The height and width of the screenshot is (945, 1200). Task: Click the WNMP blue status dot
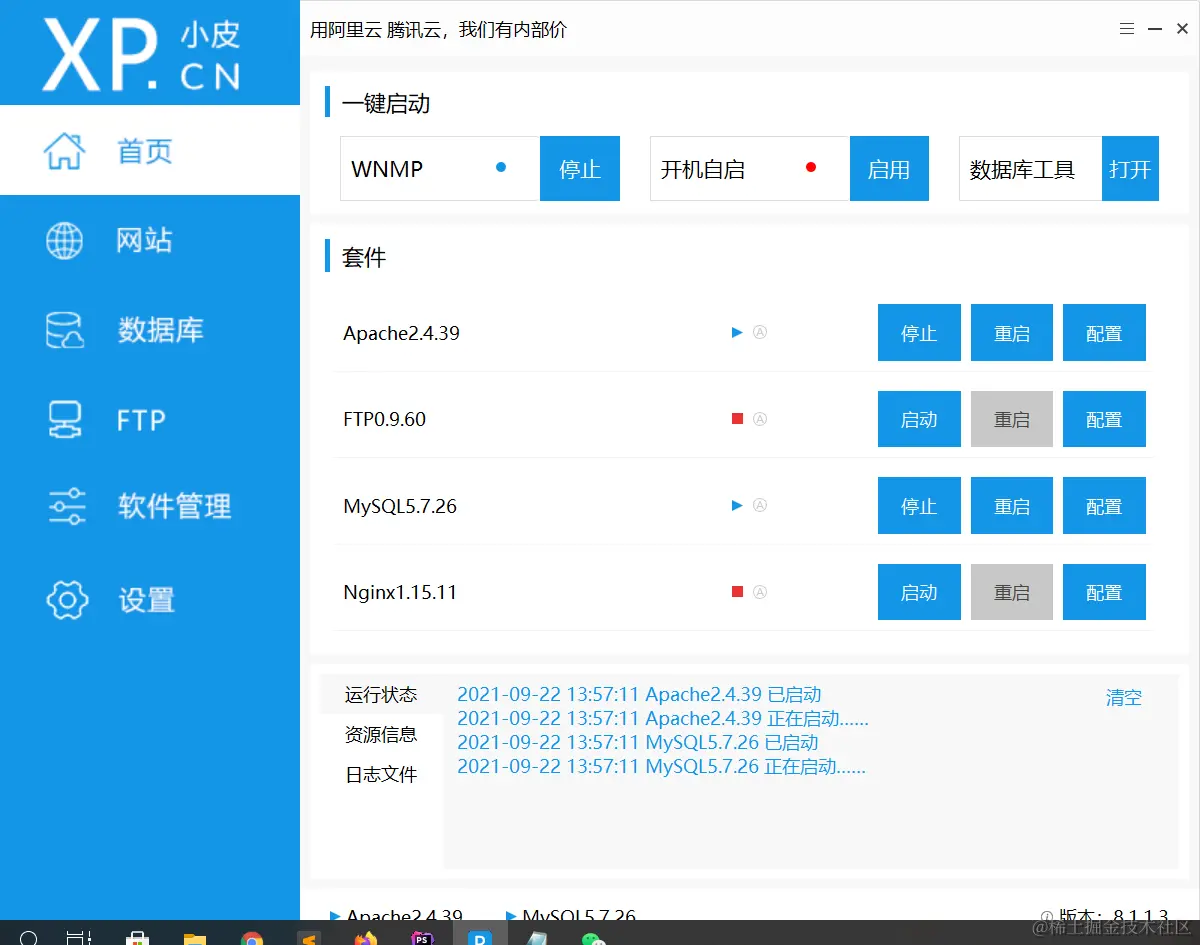pyautogui.click(x=501, y=168)
